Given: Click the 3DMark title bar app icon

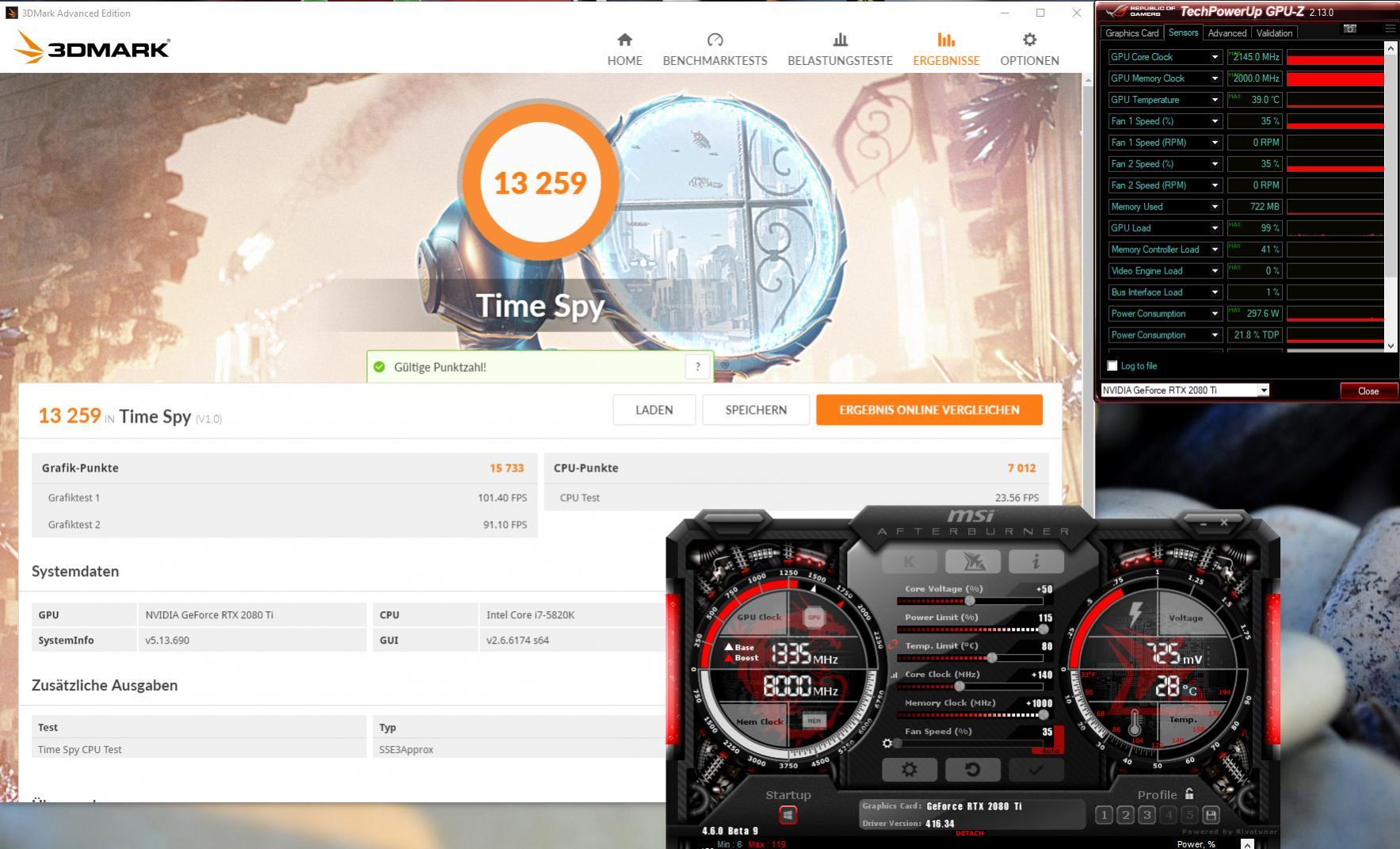Looking at the screenshot, I should 11,13.
